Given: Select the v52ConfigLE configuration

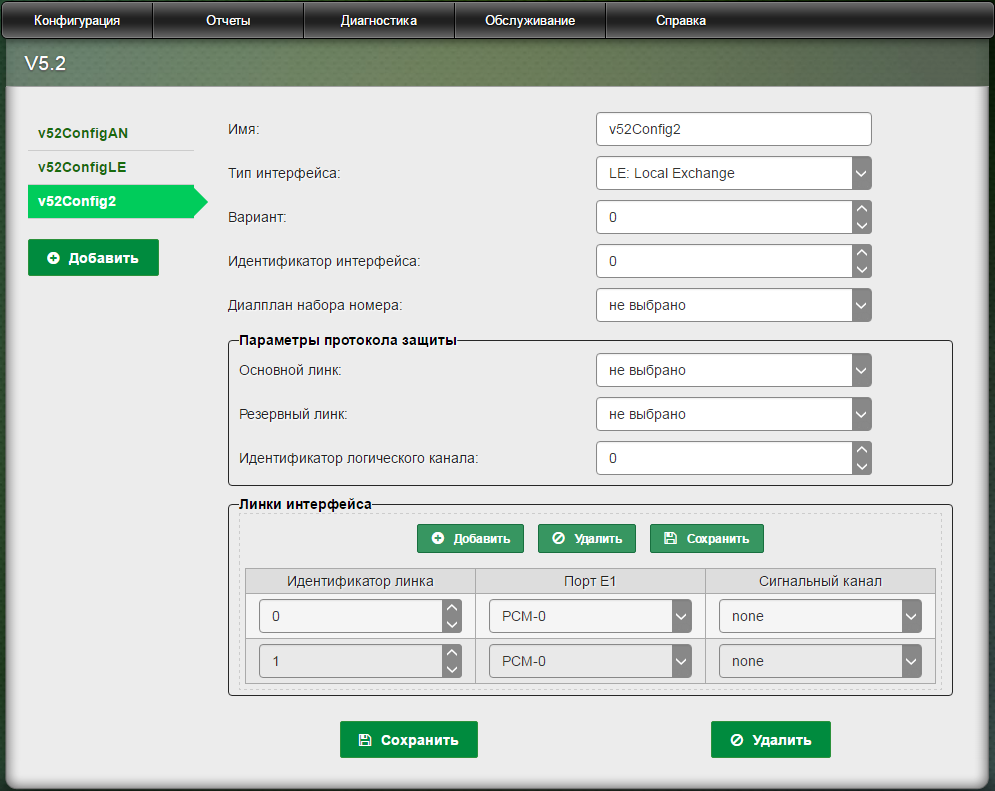Looking at the screenshot, I should (x=110, y=167).
